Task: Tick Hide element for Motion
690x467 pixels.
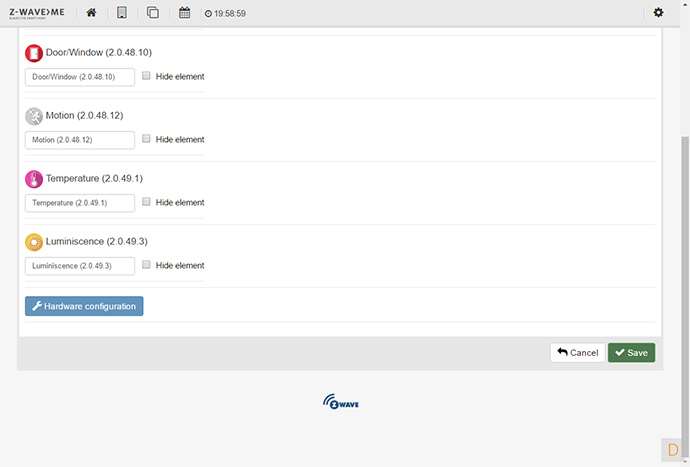Action: [146, 139]
